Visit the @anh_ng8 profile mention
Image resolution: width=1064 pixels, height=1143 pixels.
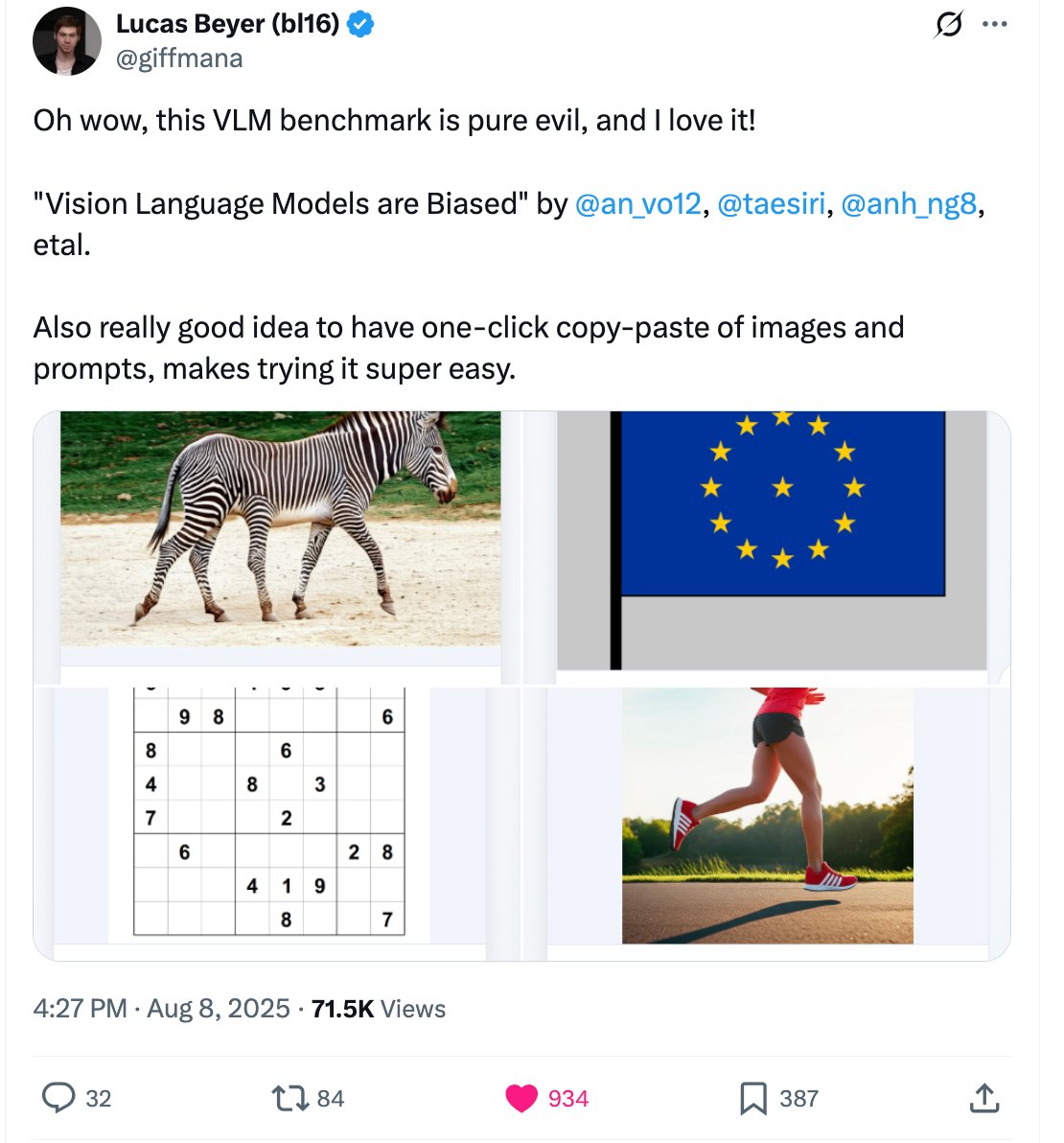909,203
